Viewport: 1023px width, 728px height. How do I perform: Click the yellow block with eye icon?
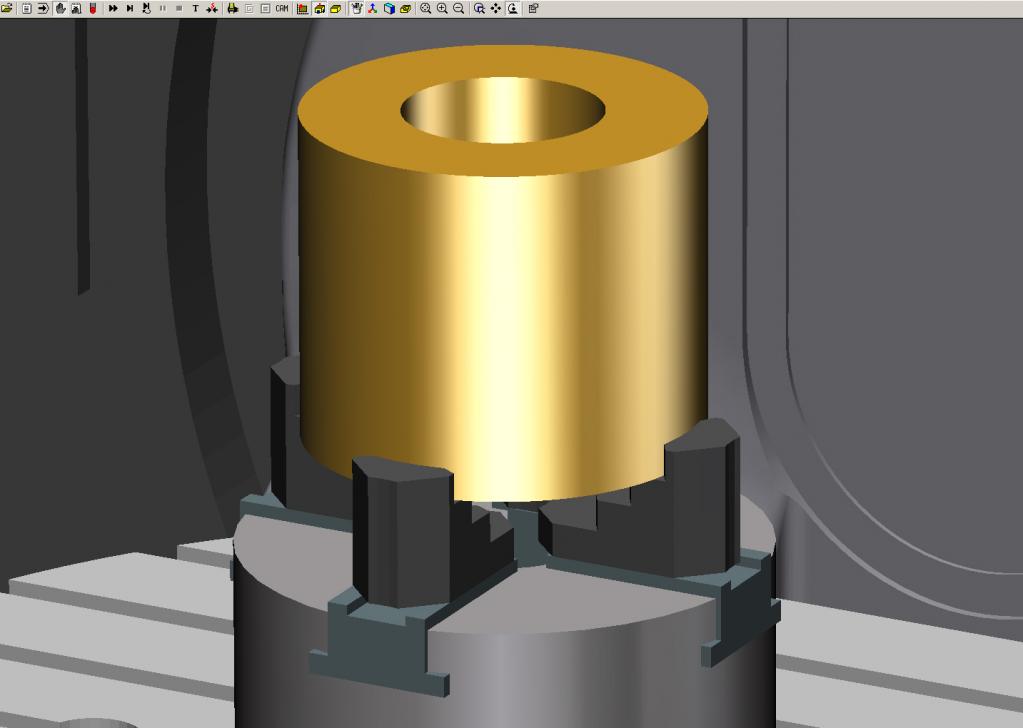coord(406,8)
